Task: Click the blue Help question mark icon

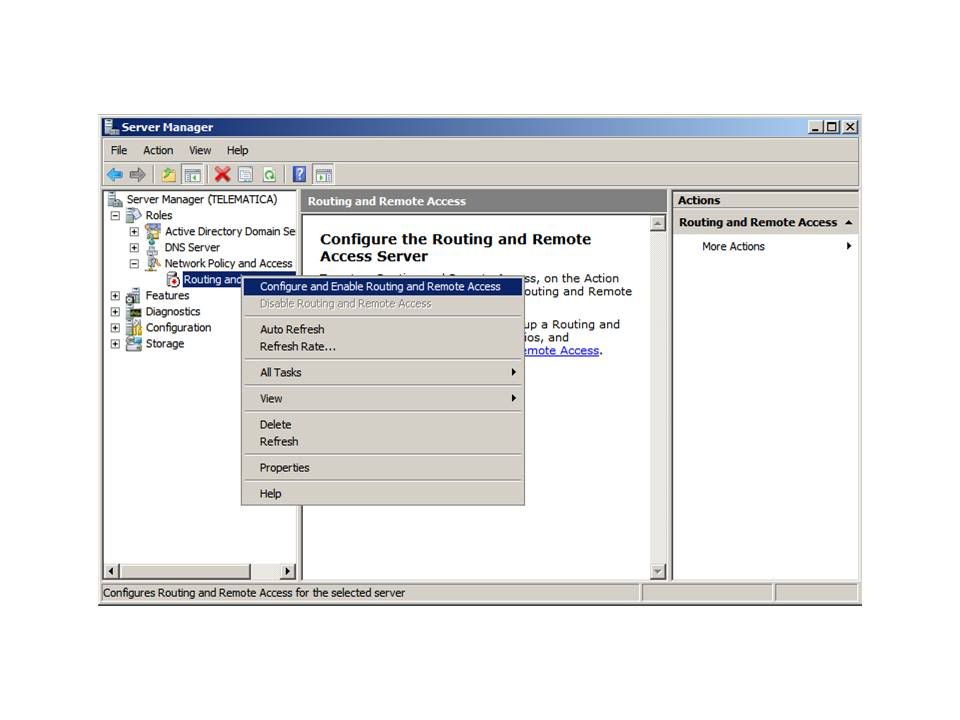Action: pos(299,175)
